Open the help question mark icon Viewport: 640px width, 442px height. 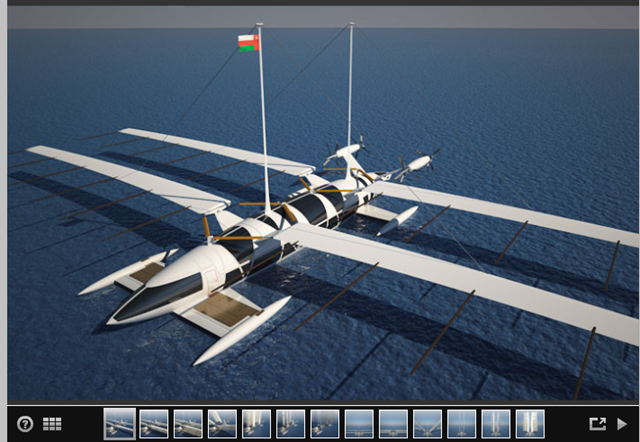(x=25, y=424)
